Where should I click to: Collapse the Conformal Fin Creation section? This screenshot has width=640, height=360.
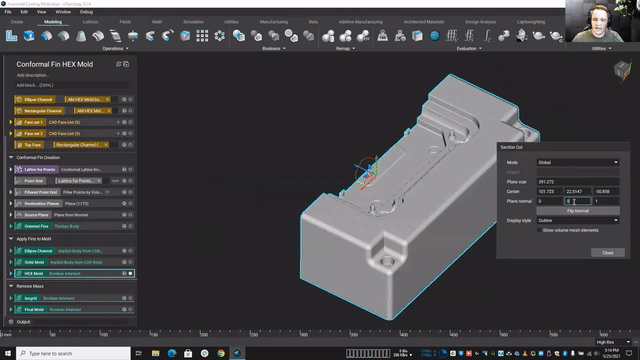(11, 158)
